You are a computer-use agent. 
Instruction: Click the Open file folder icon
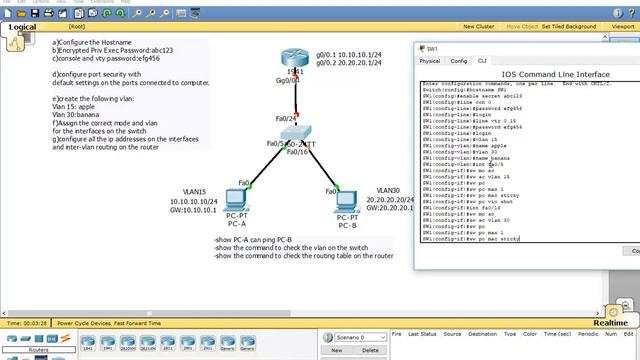pyautogui.click(x=21, y=13)
